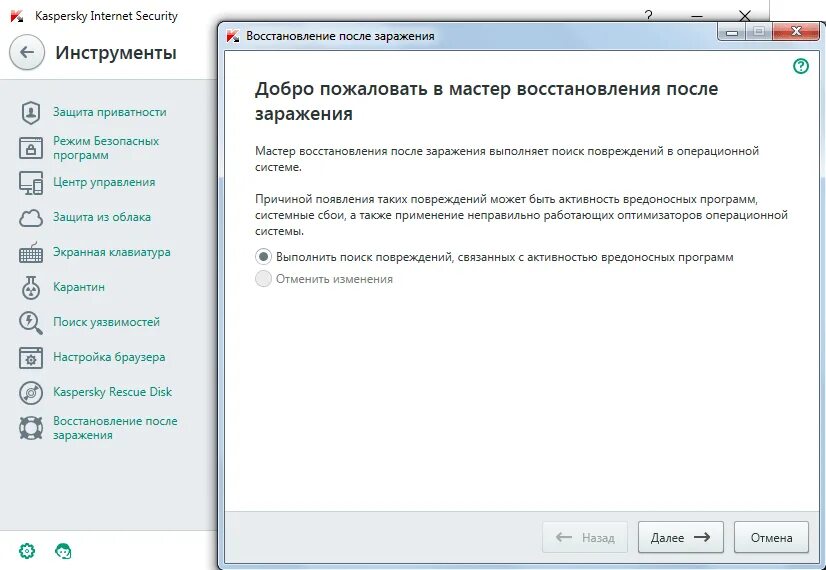Click the Центр управления devices icon
The height and width of the screenshot is (570, 826).
pyautogui.click(x=31, y=183)
